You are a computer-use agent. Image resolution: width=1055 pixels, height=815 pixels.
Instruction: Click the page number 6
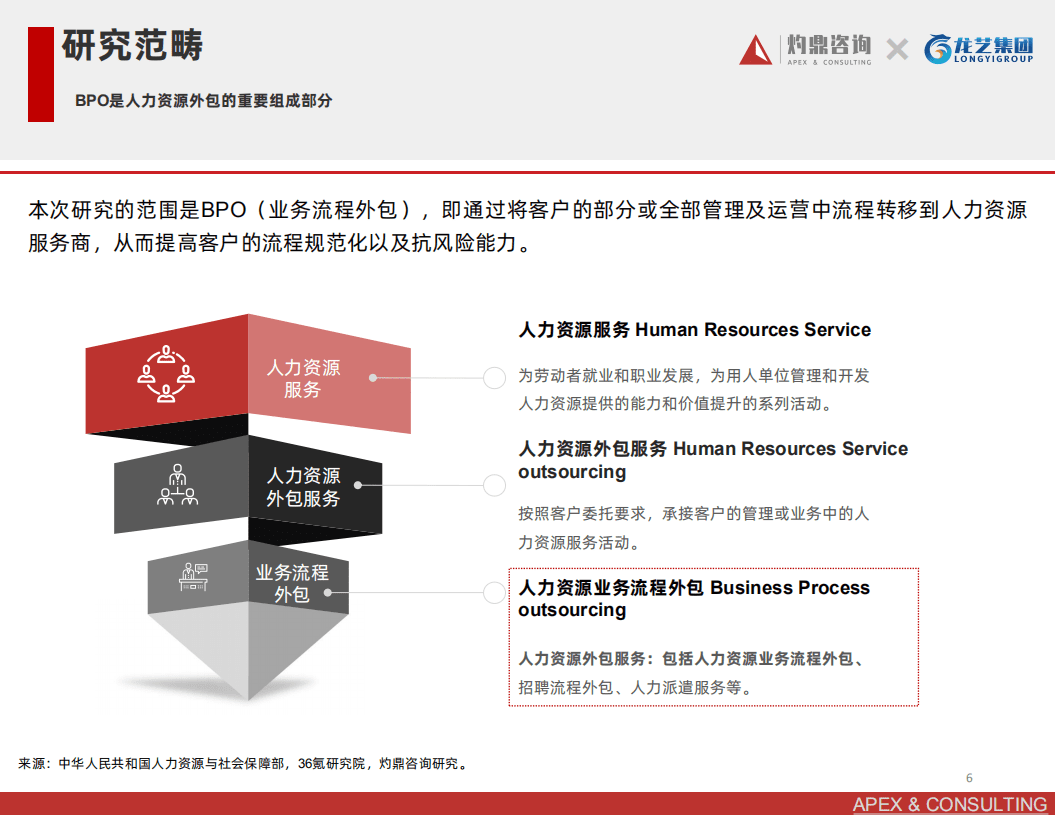pyautogui.click(x=968, y=775)
